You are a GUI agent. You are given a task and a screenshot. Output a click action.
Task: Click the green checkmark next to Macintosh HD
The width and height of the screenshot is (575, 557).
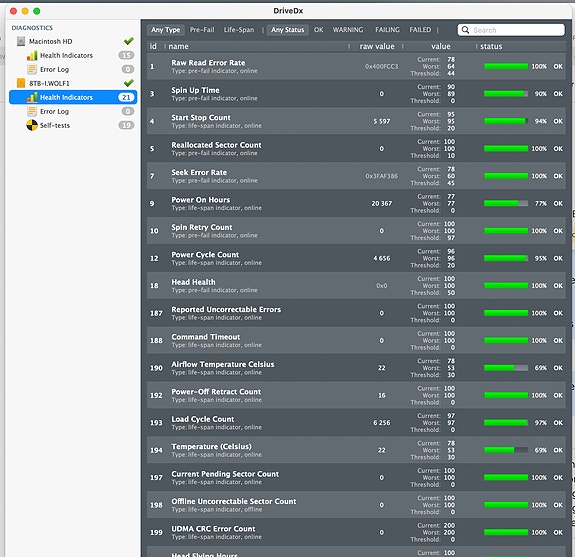pos(129,41)
